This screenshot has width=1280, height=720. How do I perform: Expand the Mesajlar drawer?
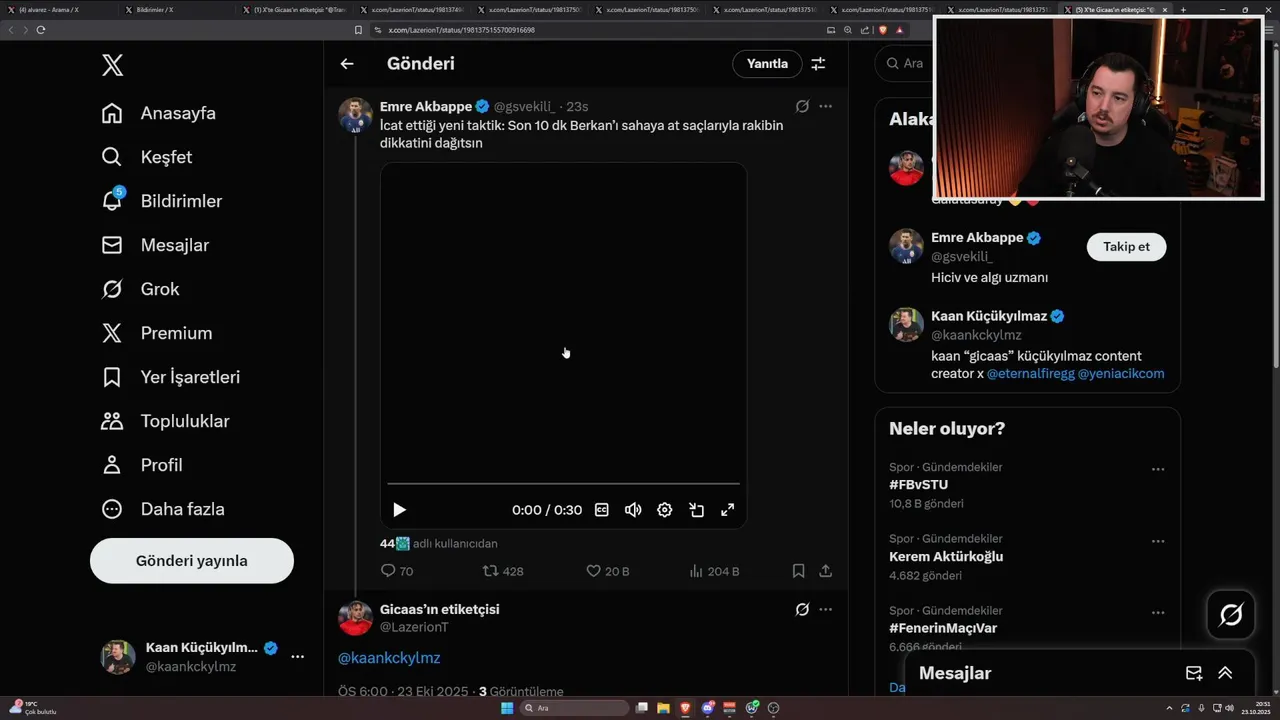1225,673
